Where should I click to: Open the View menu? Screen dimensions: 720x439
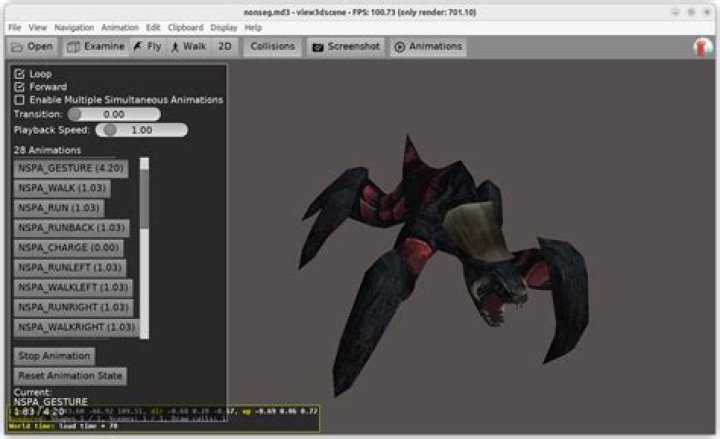tap(38, 28)
